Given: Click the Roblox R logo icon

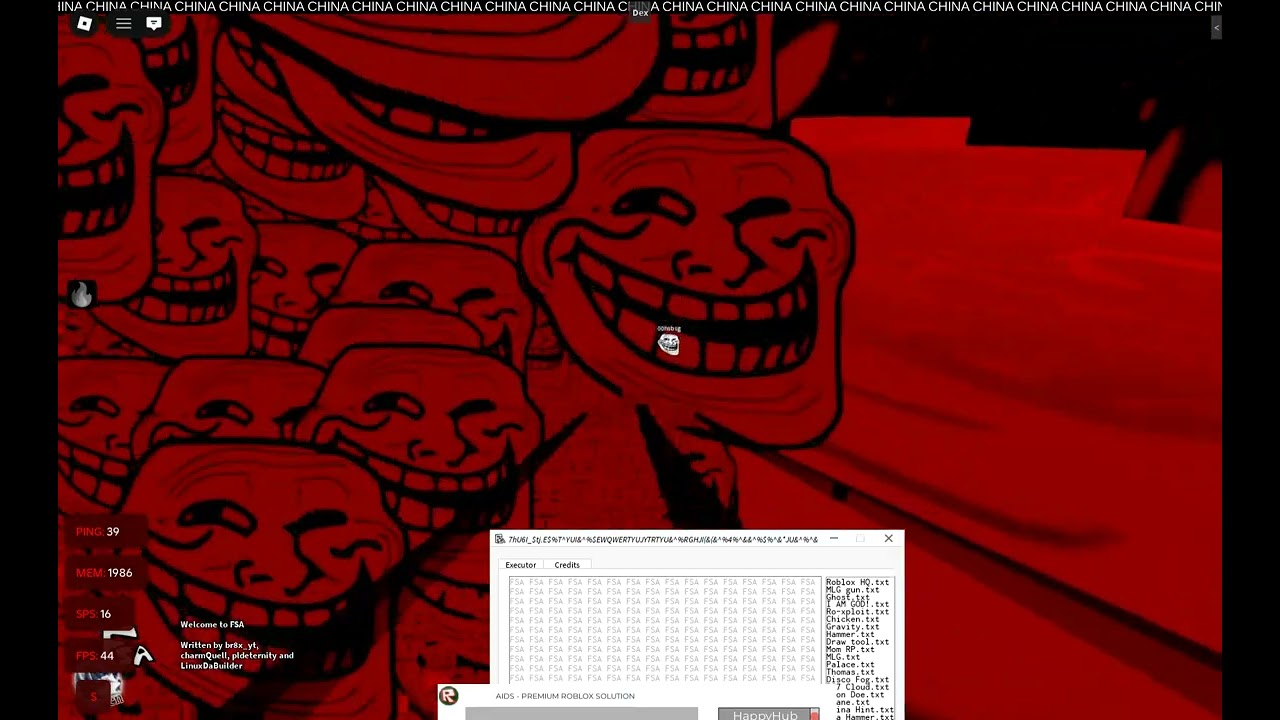Looking at the screenshot, I should pos(448,696).
